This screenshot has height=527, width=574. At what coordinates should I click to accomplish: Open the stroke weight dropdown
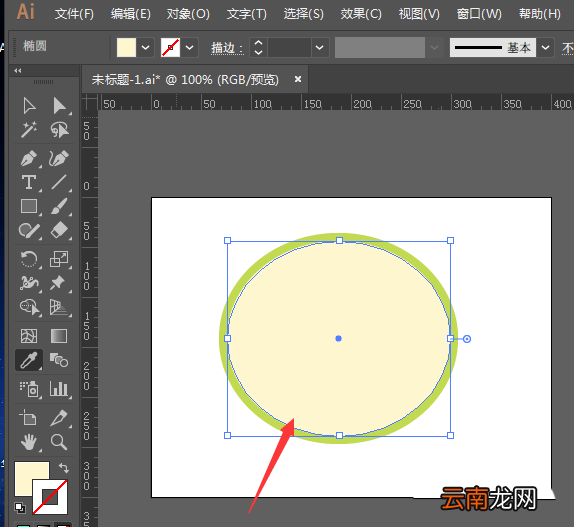click(320, 48)
